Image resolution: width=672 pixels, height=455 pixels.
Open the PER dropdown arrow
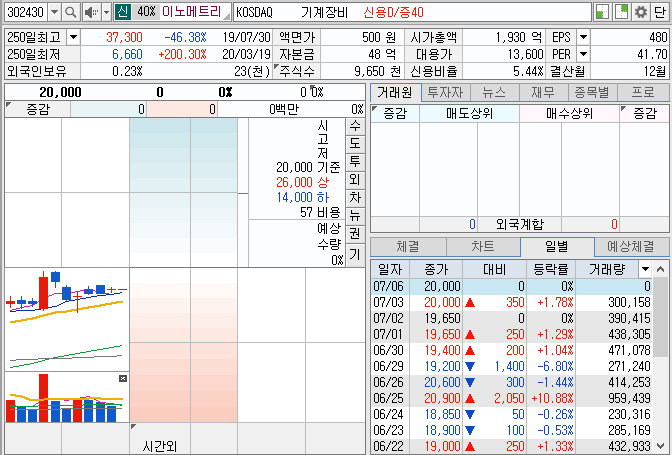[583, 54]
